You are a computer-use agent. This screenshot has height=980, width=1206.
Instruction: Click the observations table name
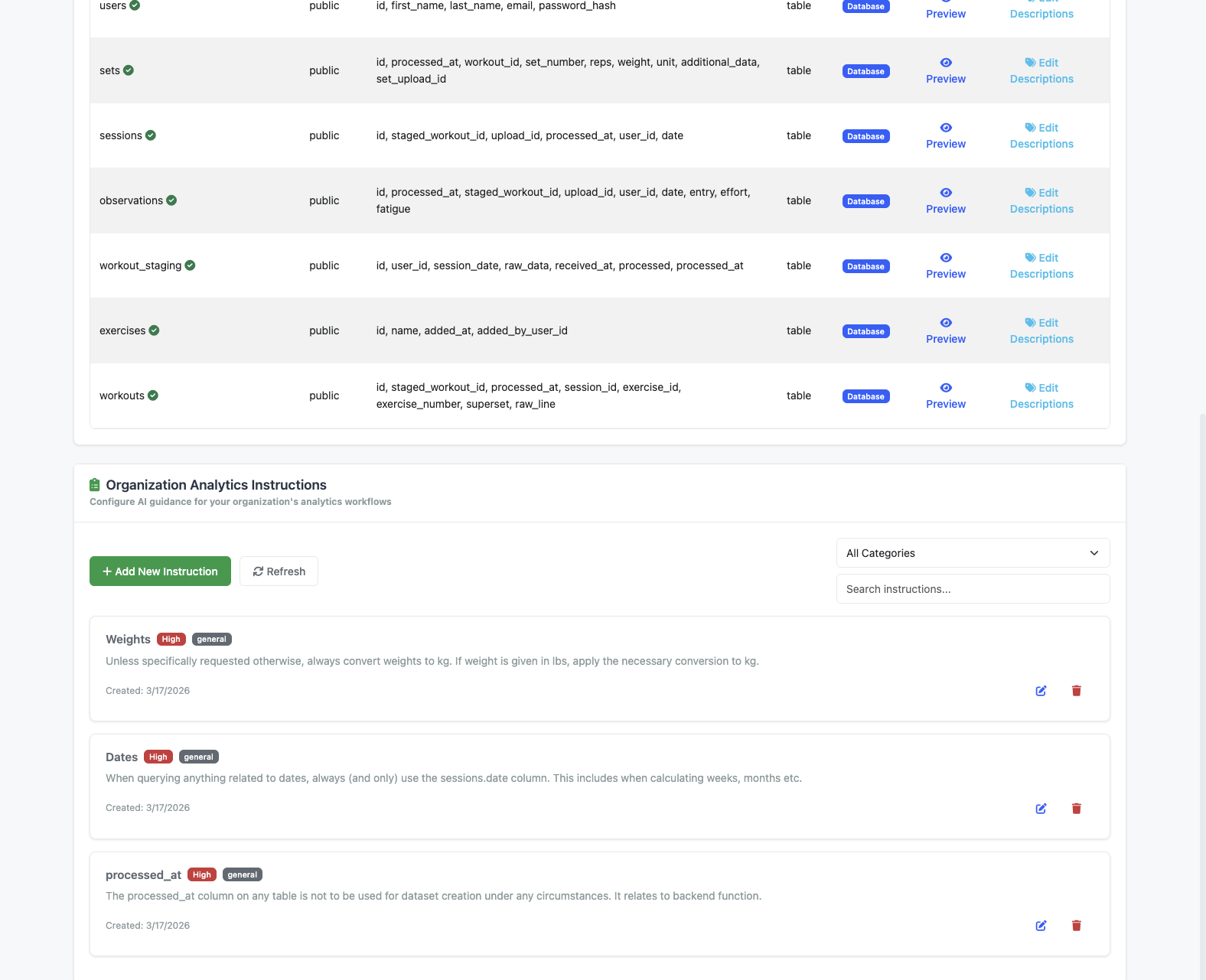[131, 200]
